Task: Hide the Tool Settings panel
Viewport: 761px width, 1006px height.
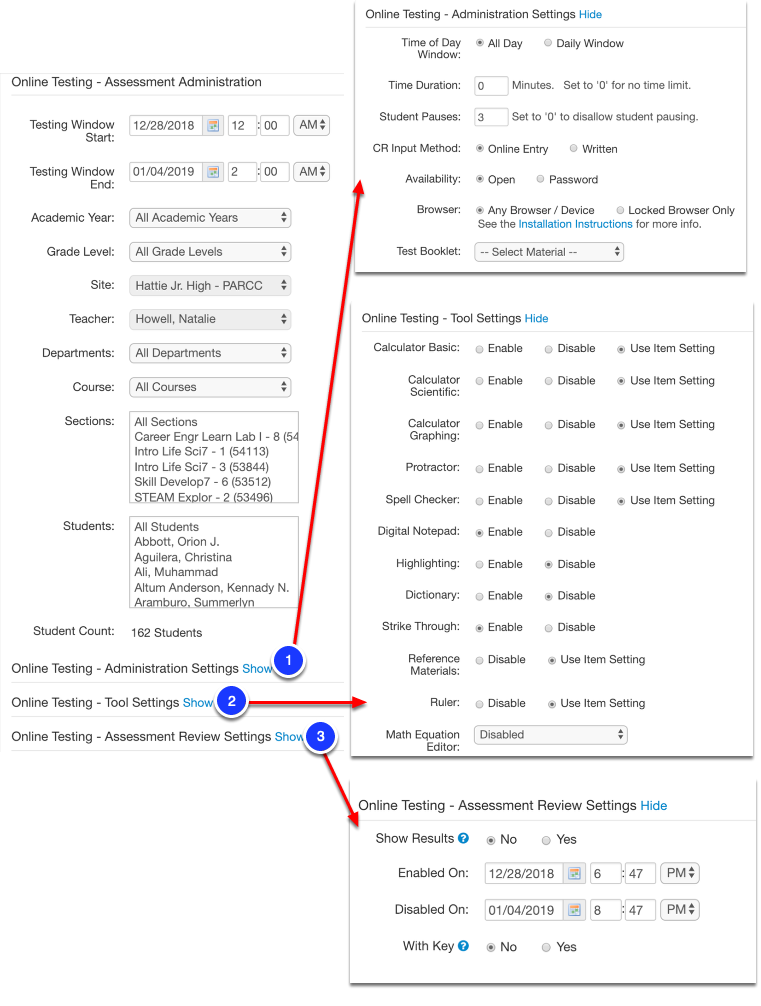Action: (x=536, y=318)
